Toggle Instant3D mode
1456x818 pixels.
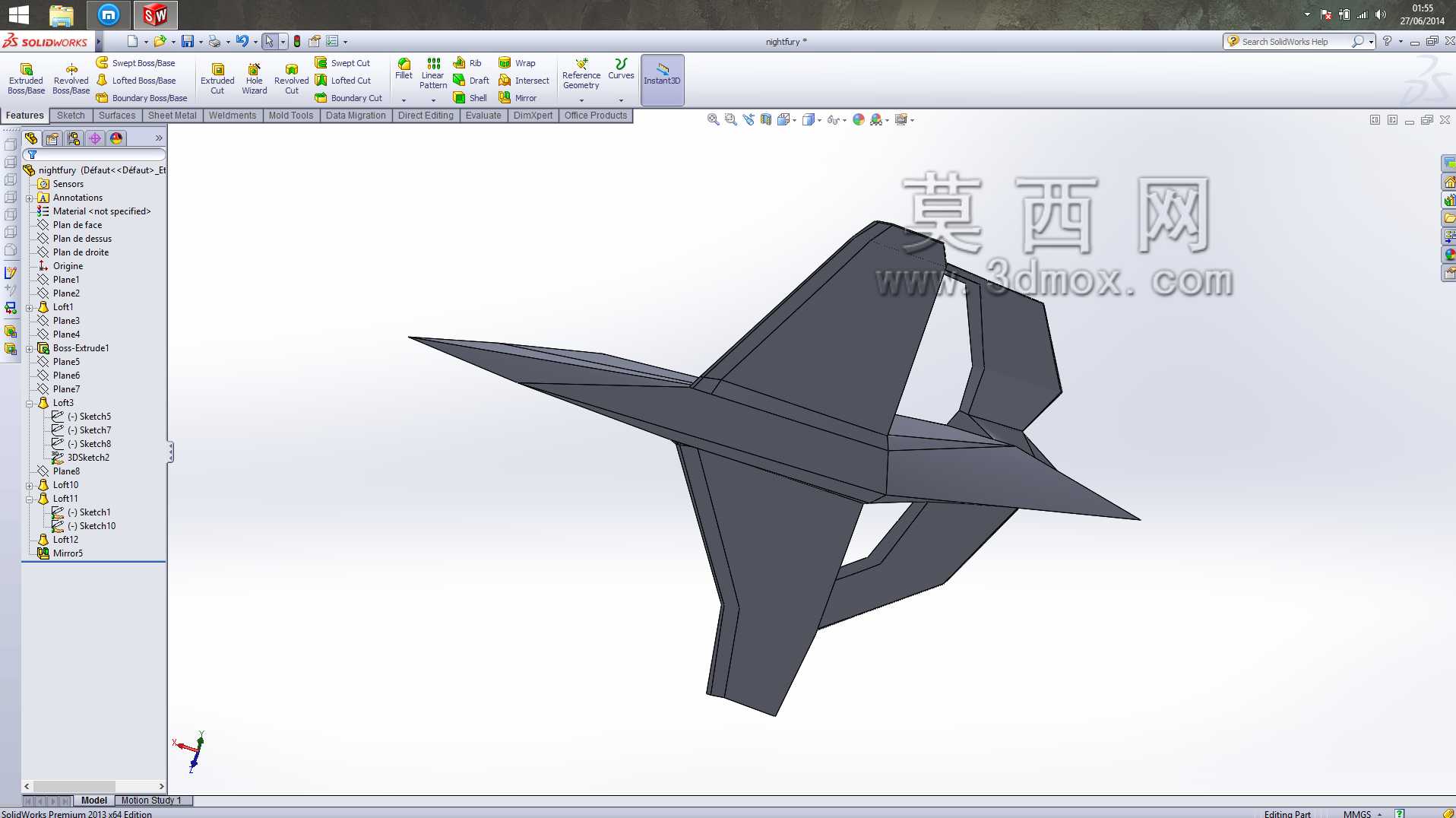(662, 79)
